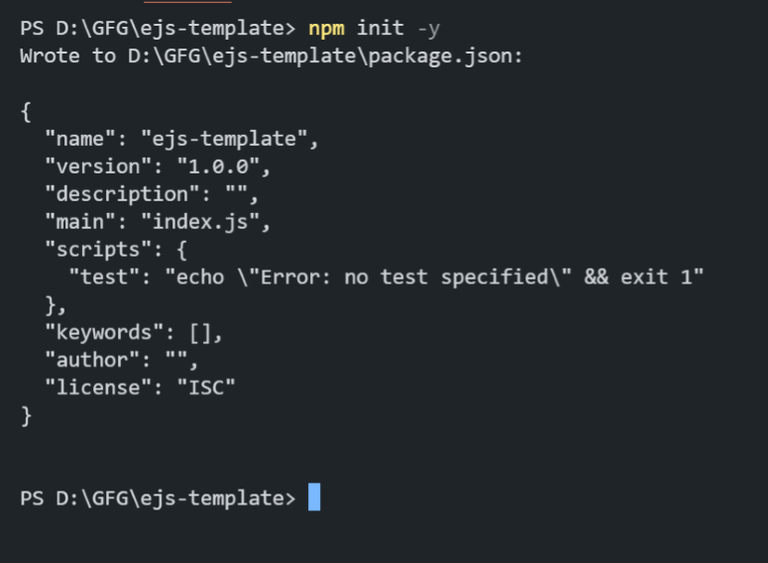Click the "scripts" key
Viewport: 768px width, 563px height.
[98, 249]
